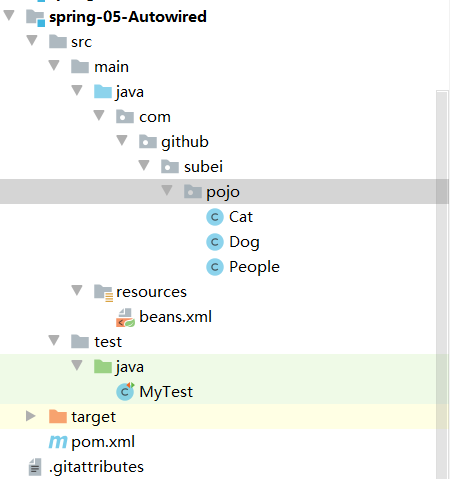The width and height of the screenshot is (450, 479).
Task: Select the github package
Action: tap(185, 142)
